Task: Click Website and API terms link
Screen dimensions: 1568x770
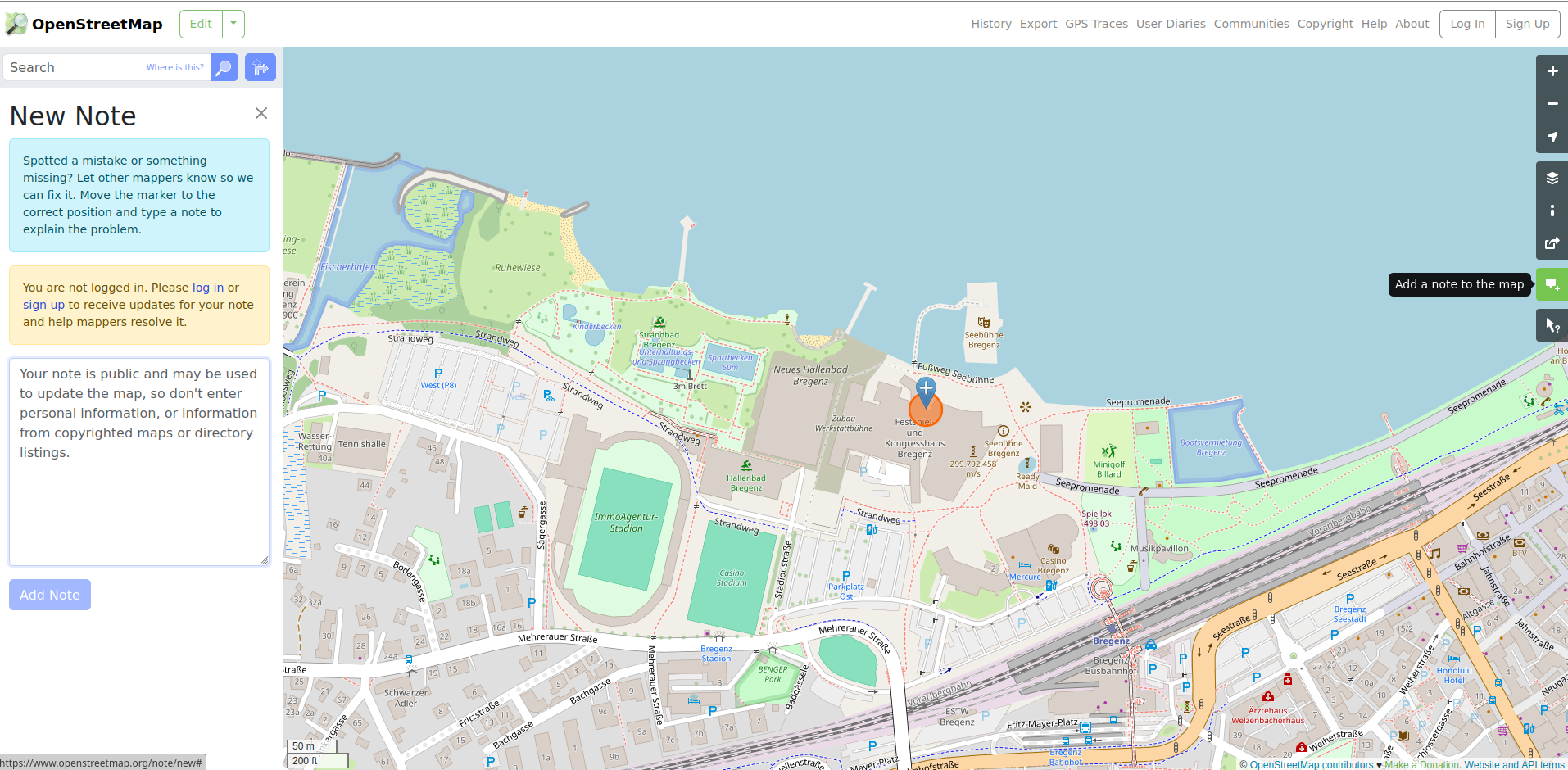Action: [x=1514, y=765]
